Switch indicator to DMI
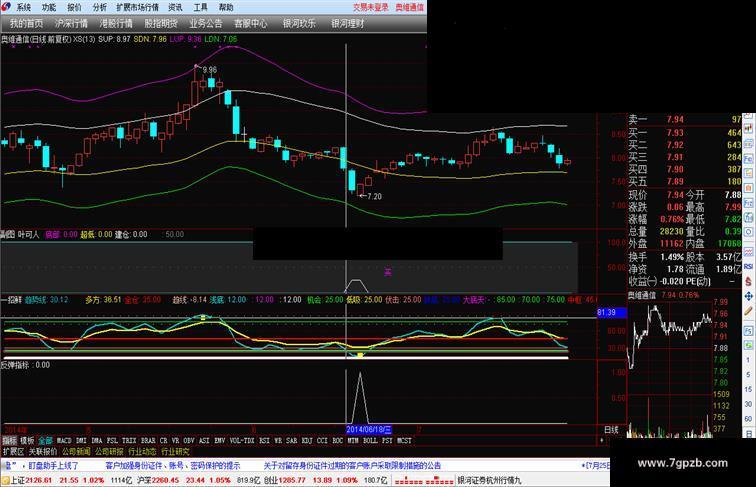This screenshot has width=756, height=487. coord(81,440)
